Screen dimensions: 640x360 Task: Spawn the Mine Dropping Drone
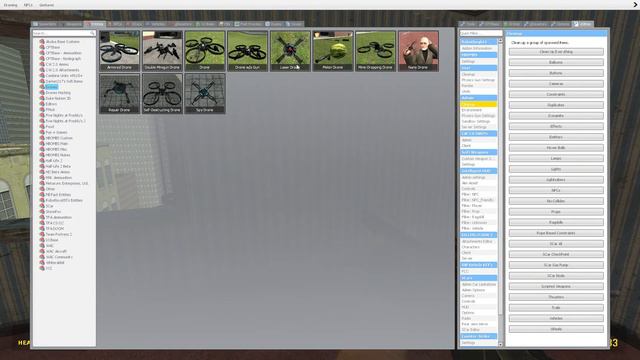[x=375, y=51]
